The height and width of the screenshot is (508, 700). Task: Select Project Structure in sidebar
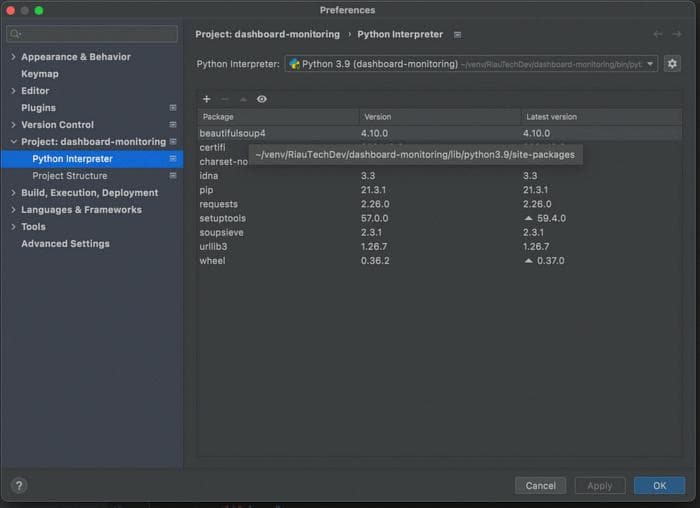(69, 176)
